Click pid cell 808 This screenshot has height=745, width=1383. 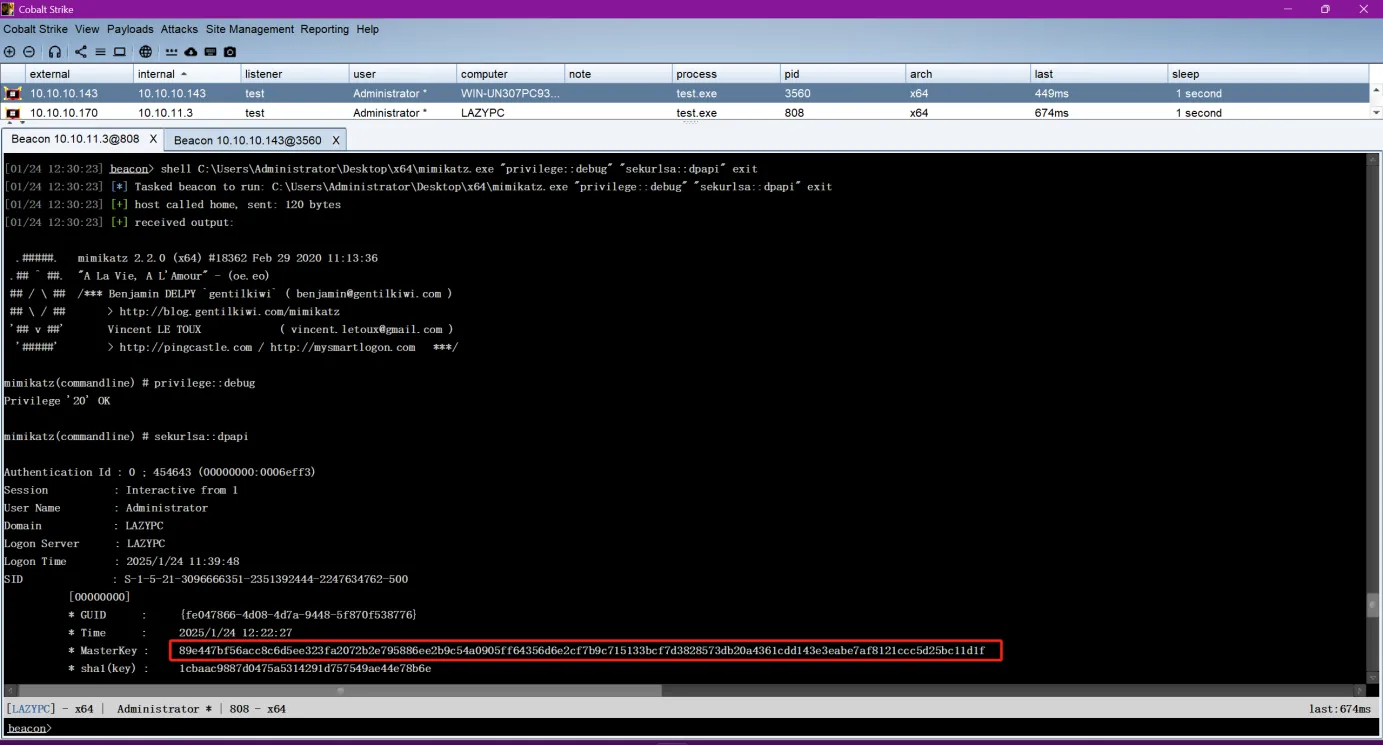pyautogui.click(x=843, y=113)
